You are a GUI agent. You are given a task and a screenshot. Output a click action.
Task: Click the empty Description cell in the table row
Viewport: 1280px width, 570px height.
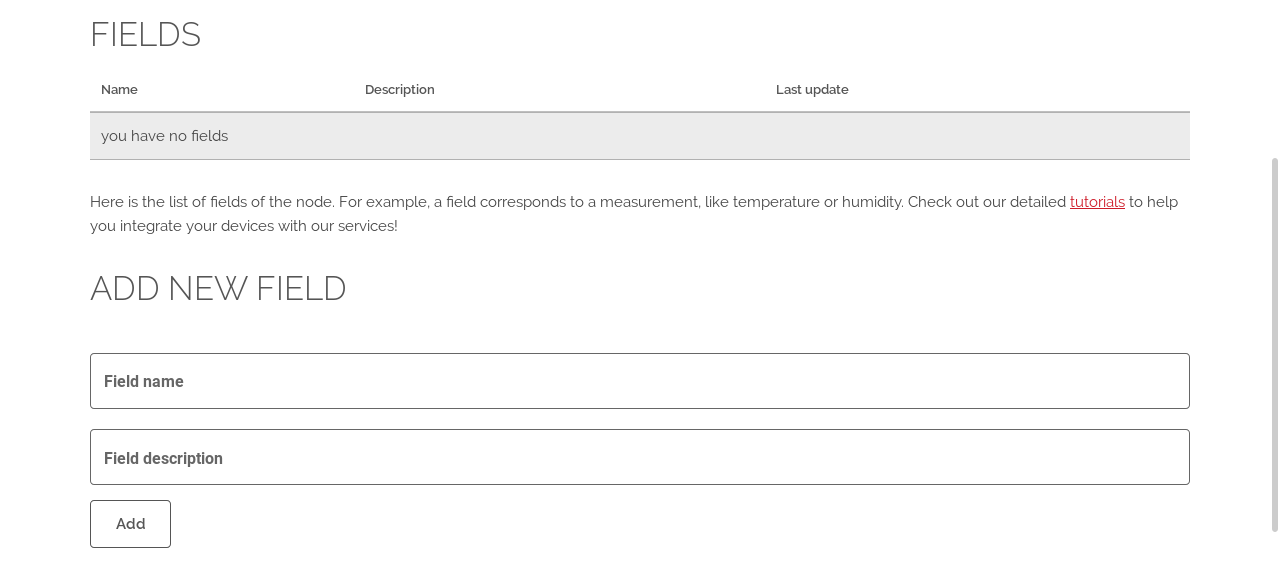point(560,136)
